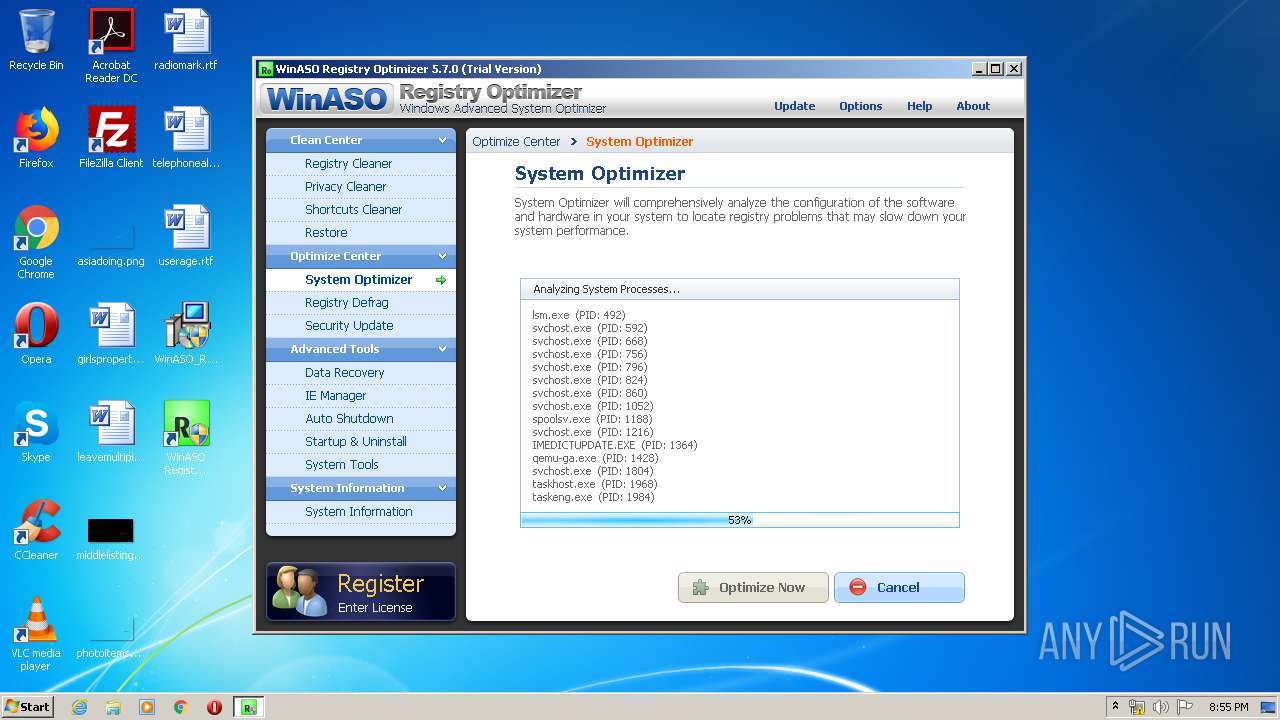Select IMEDICTUPDATE.EXE process row
This screenshot has width=1280, height=720.
615,445
